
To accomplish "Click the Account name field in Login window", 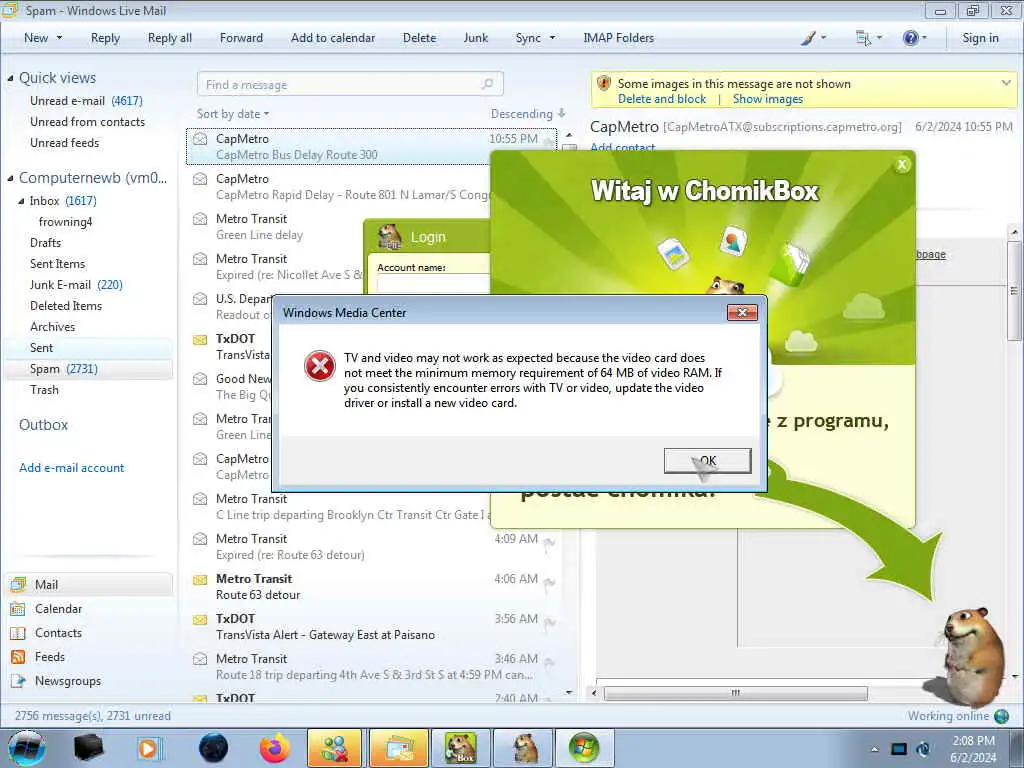I will click(x=433, y=283).
